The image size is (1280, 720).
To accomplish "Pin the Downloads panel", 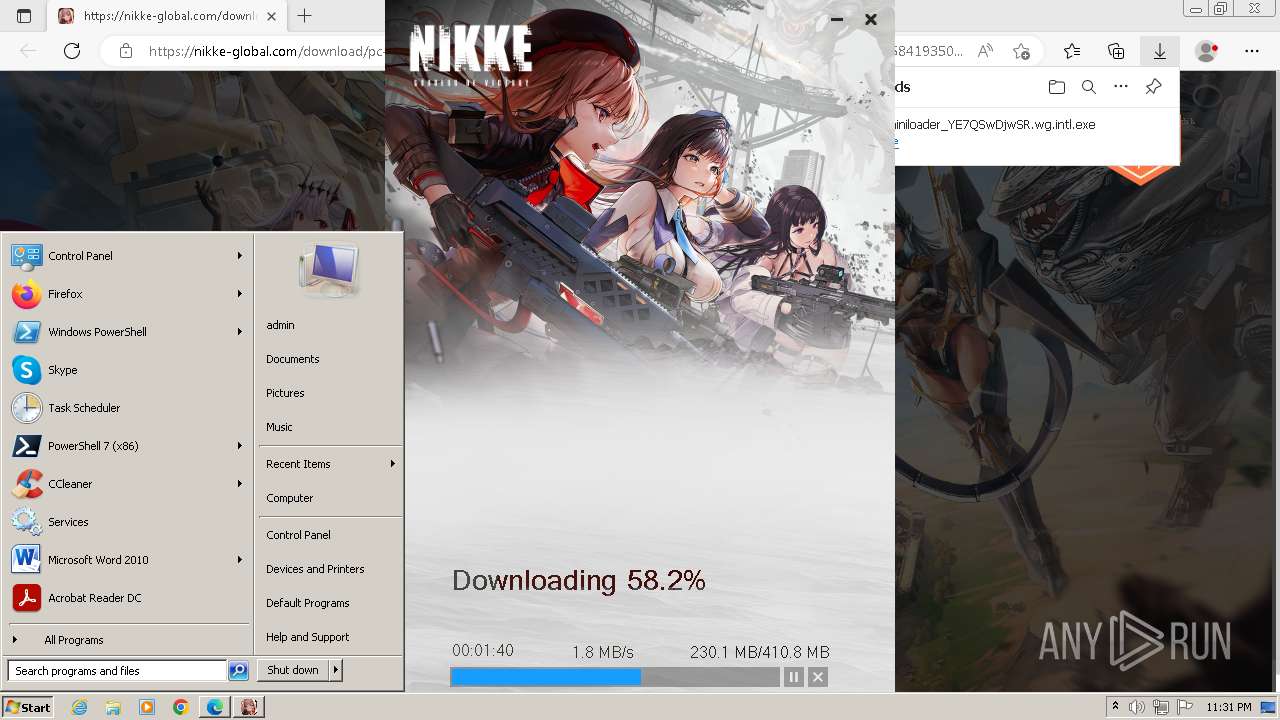I will click(1153, 87).
